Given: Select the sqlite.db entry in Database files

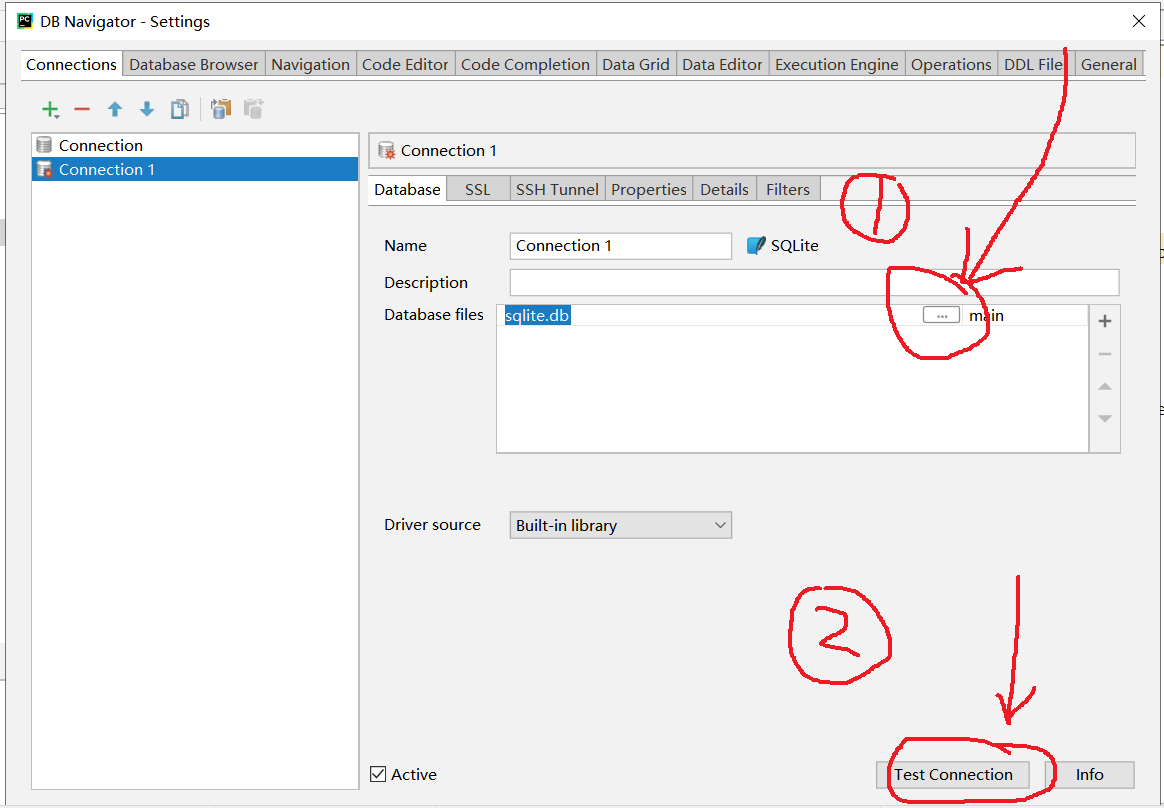Looking at the screenshot, I should coord(537,315).
